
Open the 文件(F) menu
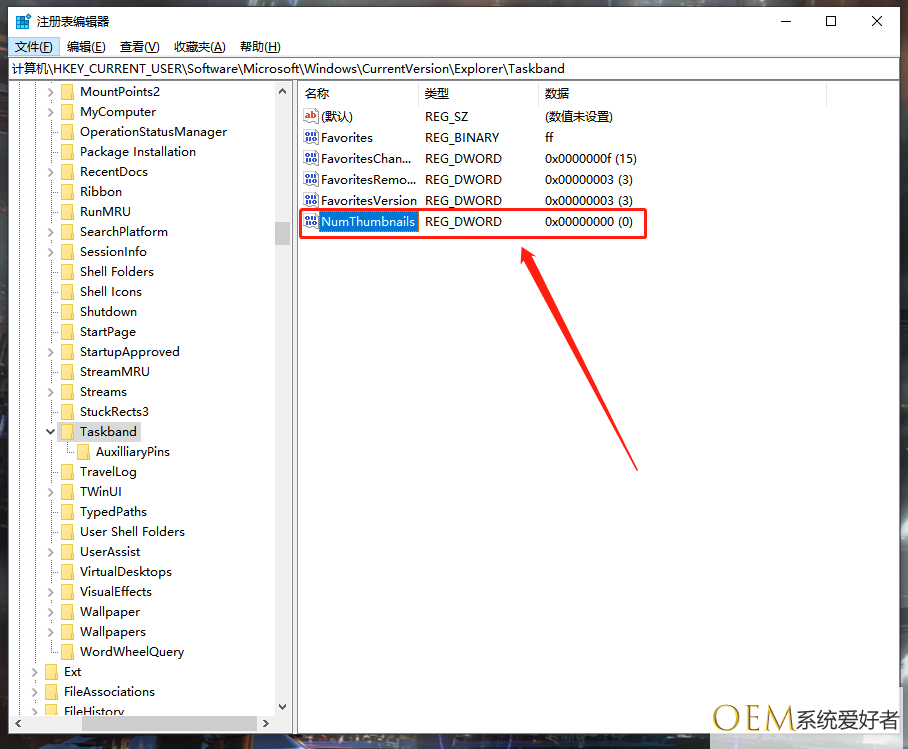(33, 47)
